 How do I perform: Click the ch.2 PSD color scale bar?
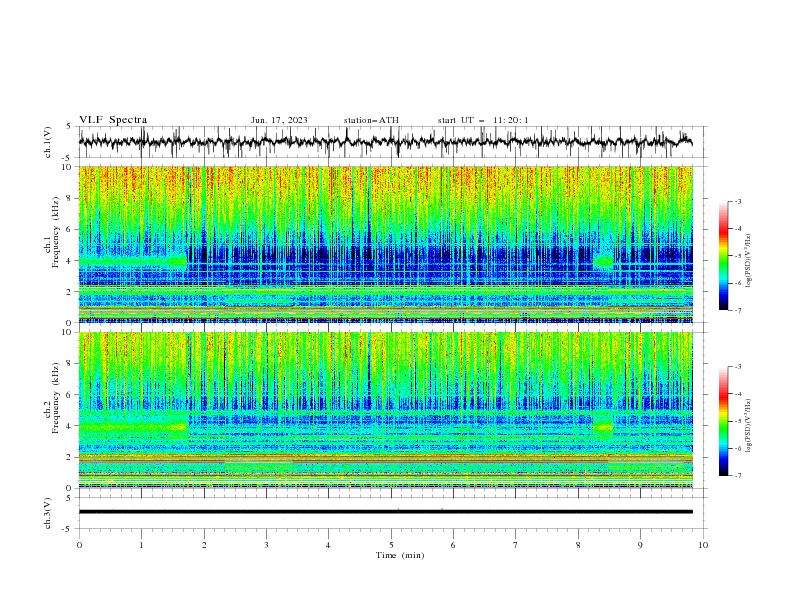point(723,421)
